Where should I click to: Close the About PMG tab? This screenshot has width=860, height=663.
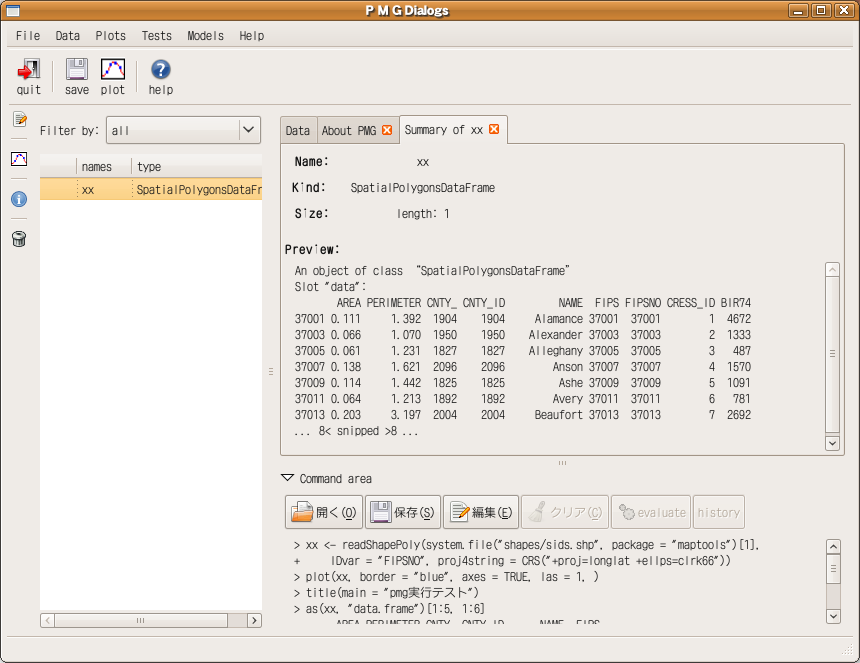[x=387, y=131]
